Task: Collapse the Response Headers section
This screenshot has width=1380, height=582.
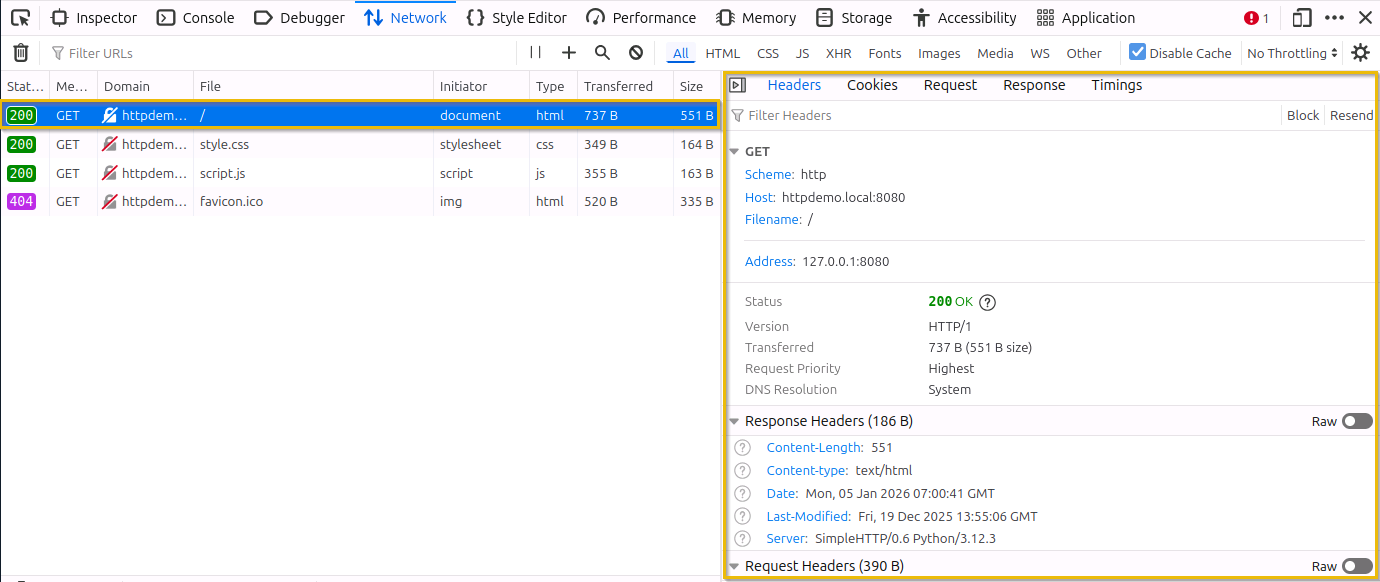Action: [x=734, y=420]
